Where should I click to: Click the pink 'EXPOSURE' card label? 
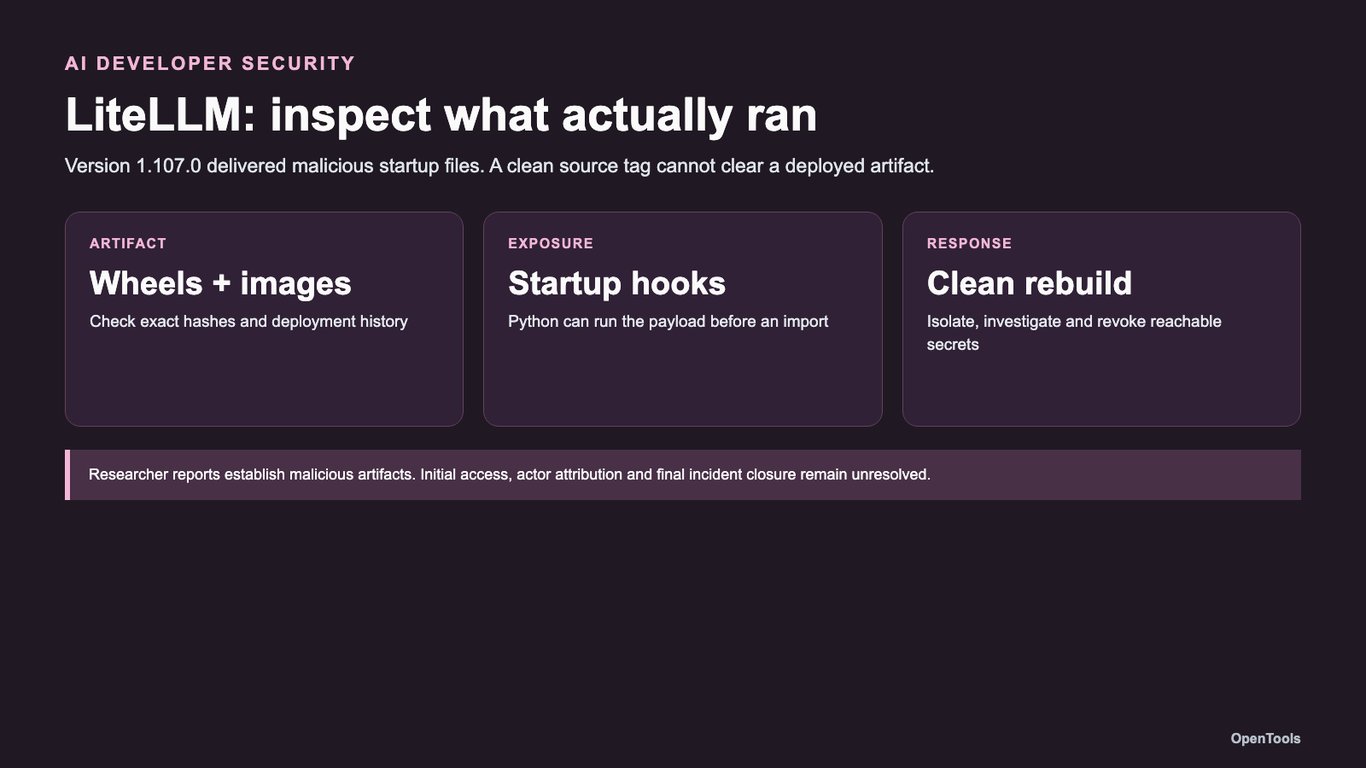click(x=551, y=243)
